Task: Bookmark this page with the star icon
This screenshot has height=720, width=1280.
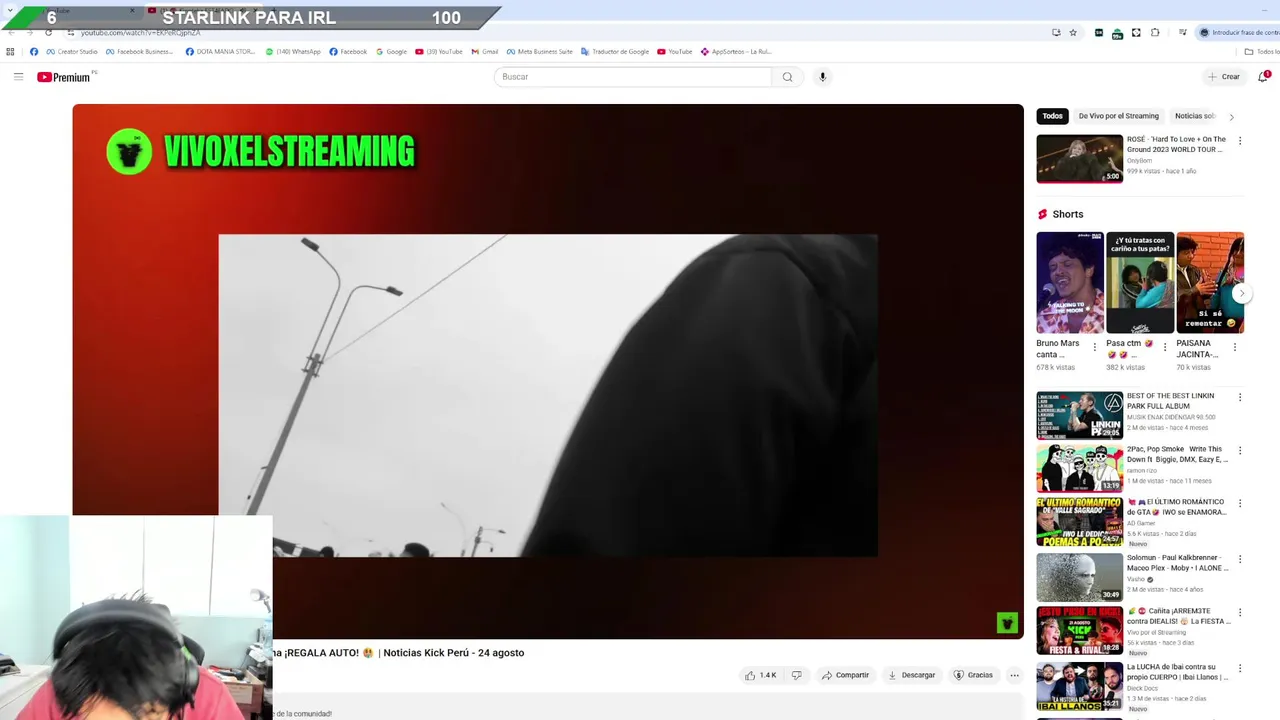Action: [x=1073, y=33]
